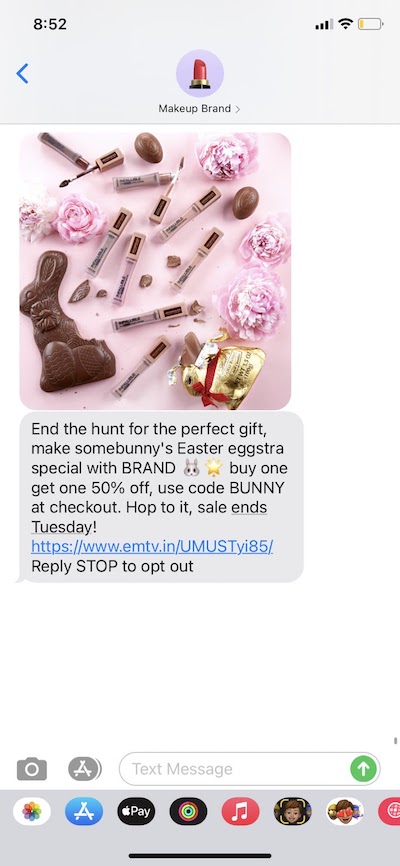Open the Memoji stickers icon
The height and width of the screenshot is (866, 400).
pos(345,811)
